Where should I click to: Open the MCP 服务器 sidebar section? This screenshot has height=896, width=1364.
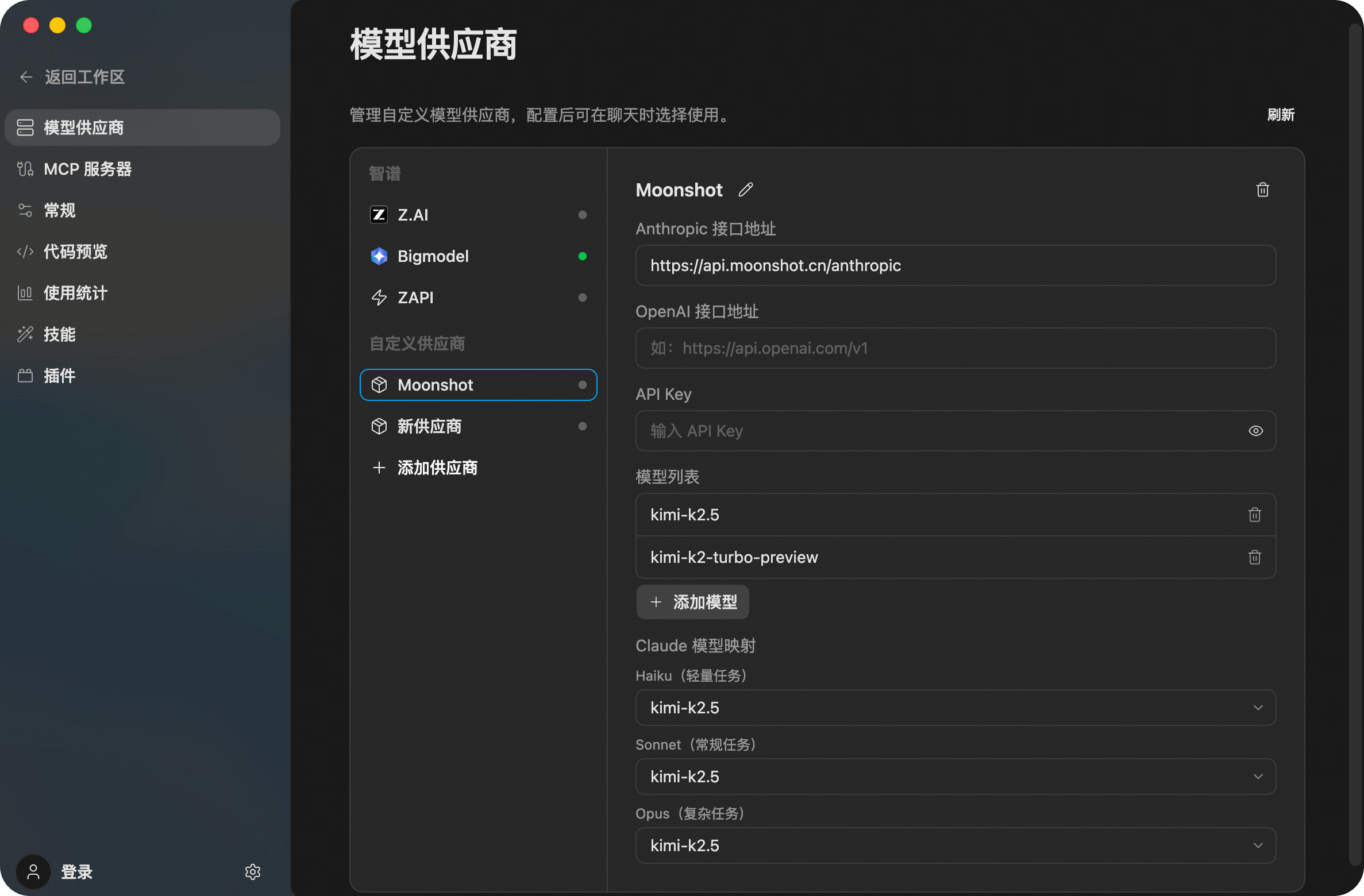(x=87, y=169)
